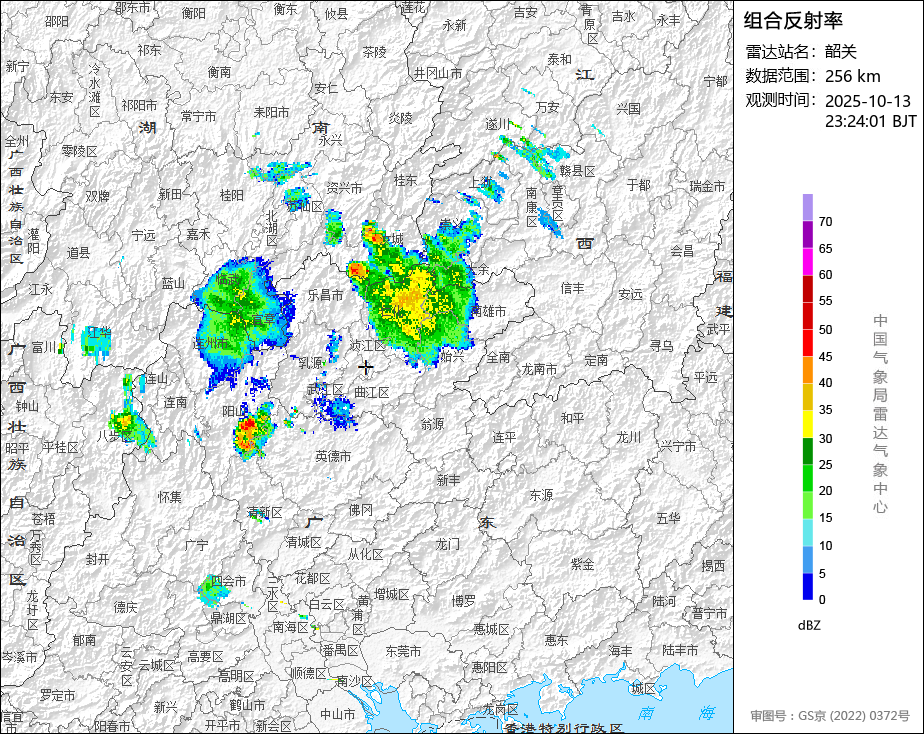Pick the yellow 30–35 dBZ legend swatch
Screen dimensions: 924x734
point(807,424)
